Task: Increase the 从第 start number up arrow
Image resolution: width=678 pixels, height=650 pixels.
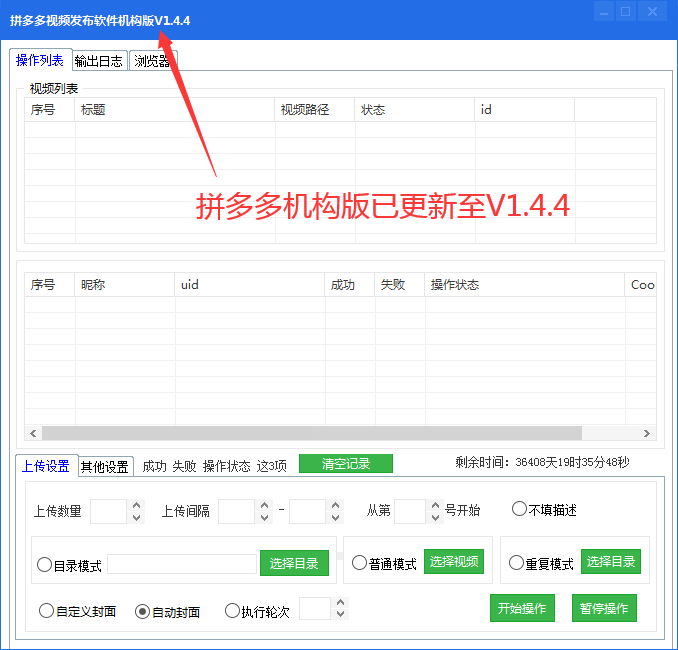Action: click(435, 505)
